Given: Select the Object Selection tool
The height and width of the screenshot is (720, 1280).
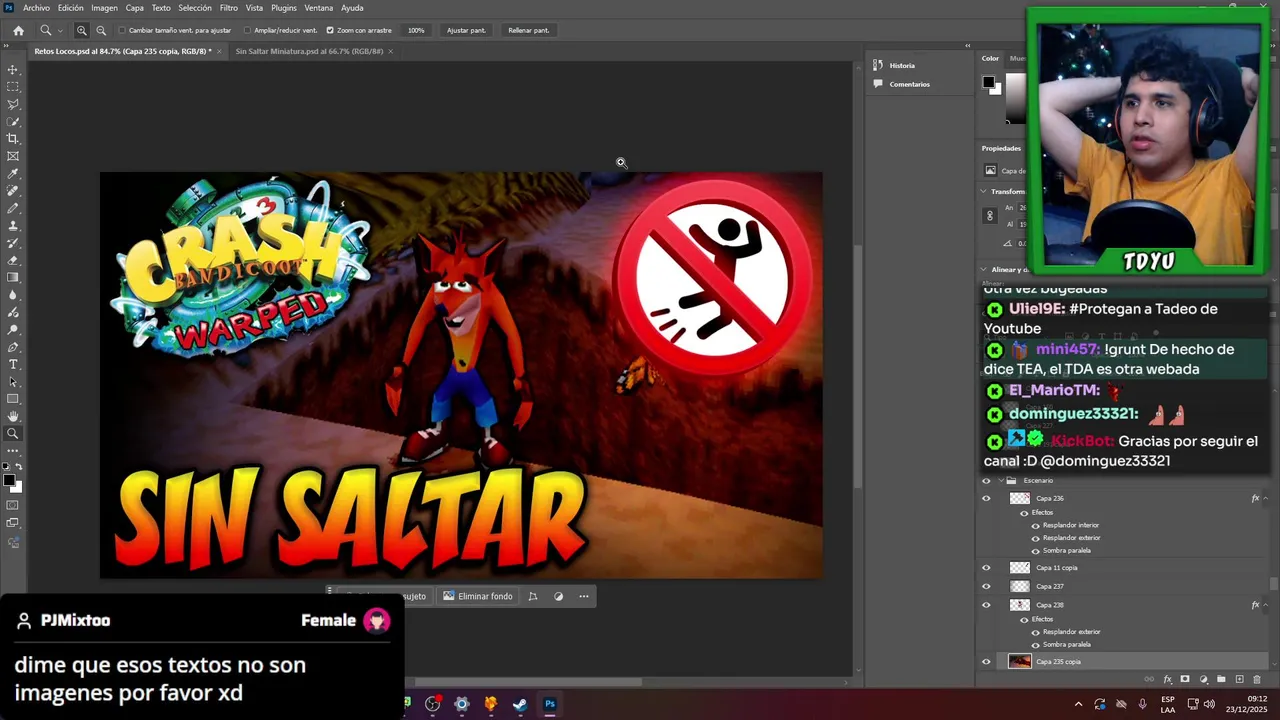Looking at the screenshot, I should point(13,122).
